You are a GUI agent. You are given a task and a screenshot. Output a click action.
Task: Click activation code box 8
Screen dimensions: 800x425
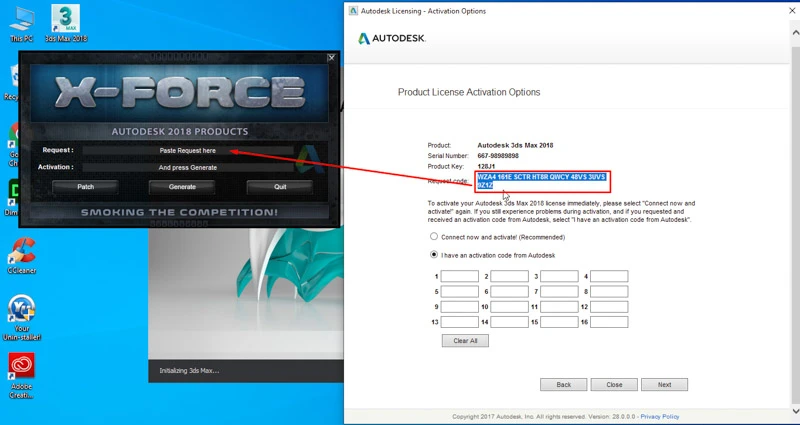609,292
